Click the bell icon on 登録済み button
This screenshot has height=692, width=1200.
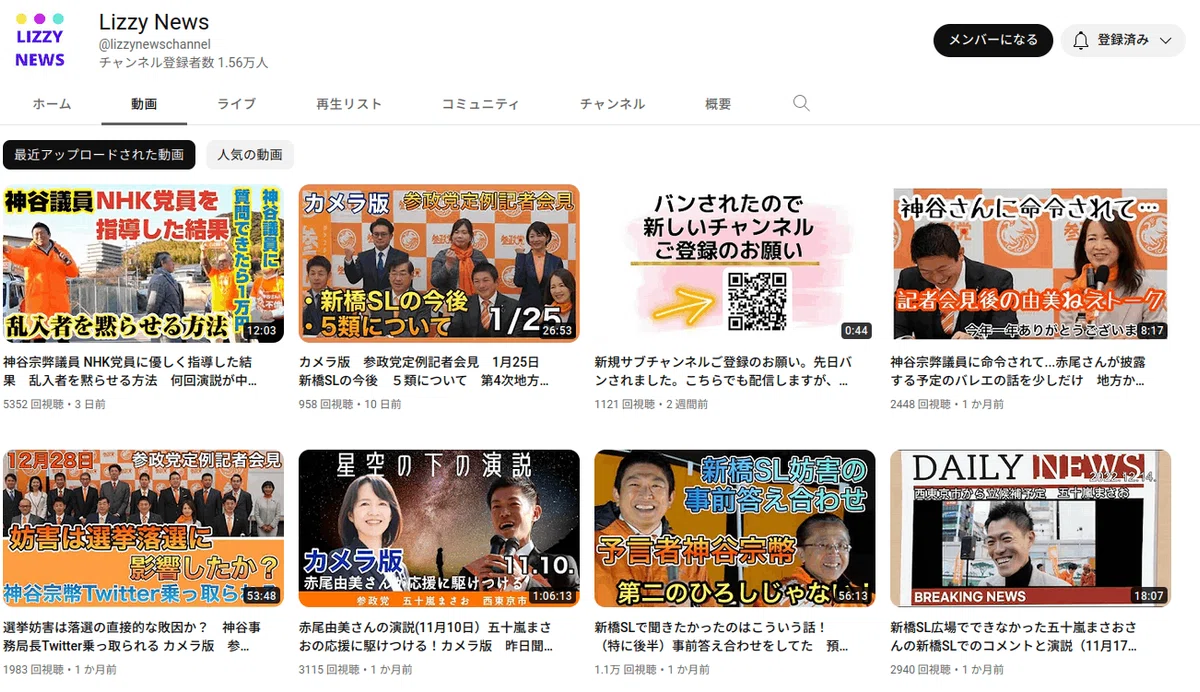point(1080,41)
